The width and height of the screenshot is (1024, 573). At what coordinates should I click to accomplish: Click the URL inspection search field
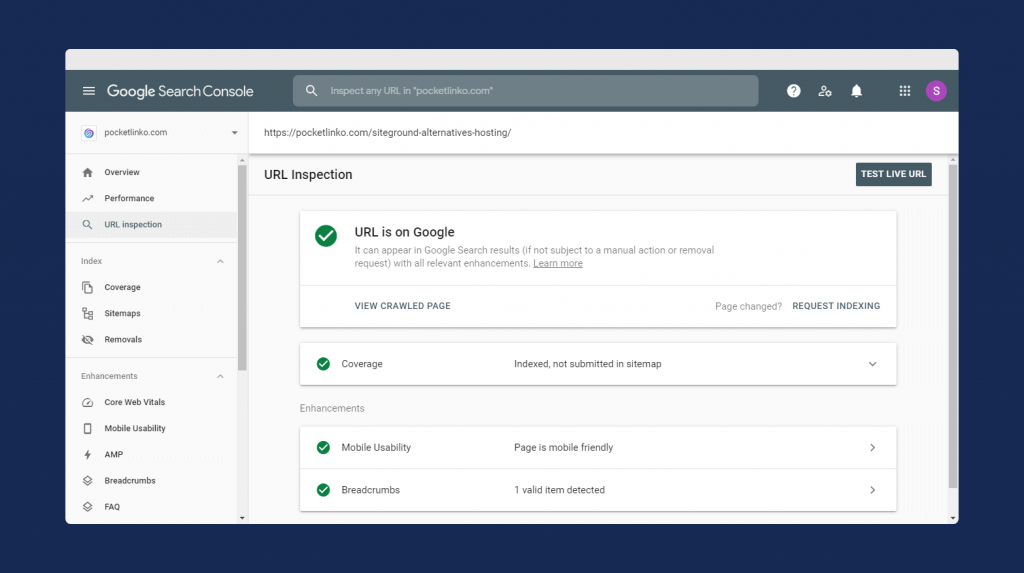[x=525, y=91]
